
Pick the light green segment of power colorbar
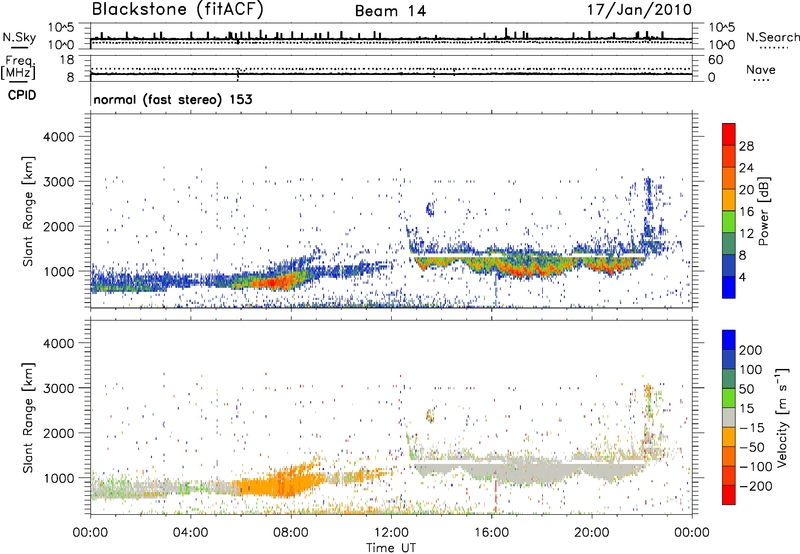pos(729,222)
